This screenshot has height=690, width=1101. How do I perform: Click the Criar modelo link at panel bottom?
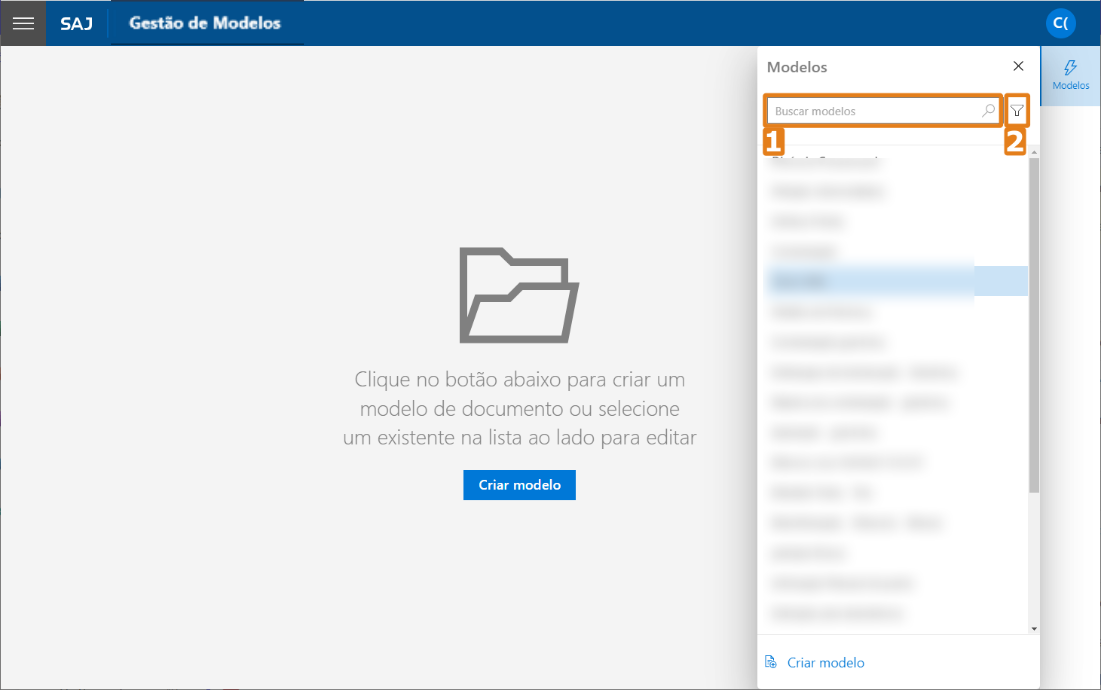825,661
